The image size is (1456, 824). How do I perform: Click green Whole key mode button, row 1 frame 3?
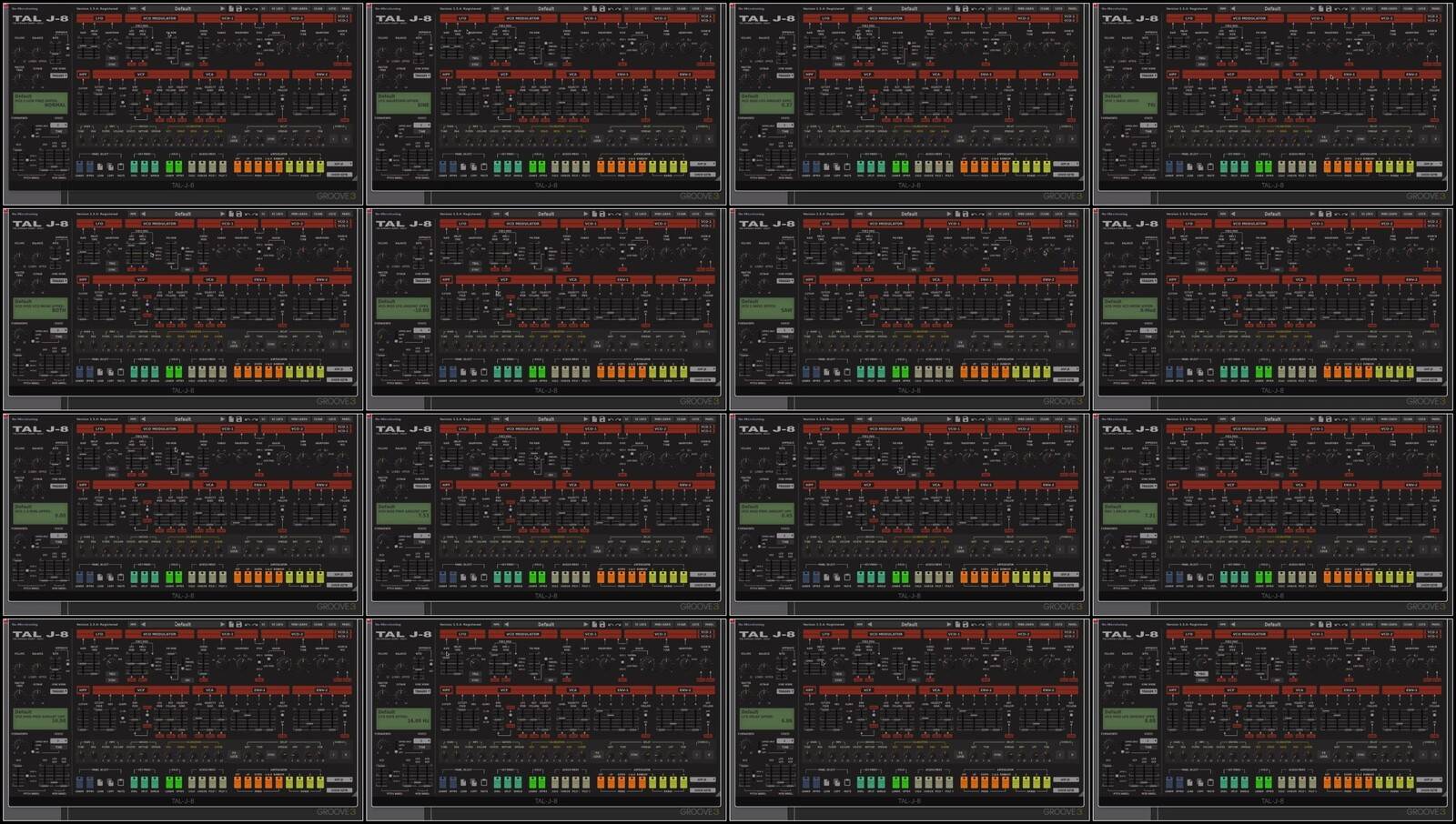882,166
